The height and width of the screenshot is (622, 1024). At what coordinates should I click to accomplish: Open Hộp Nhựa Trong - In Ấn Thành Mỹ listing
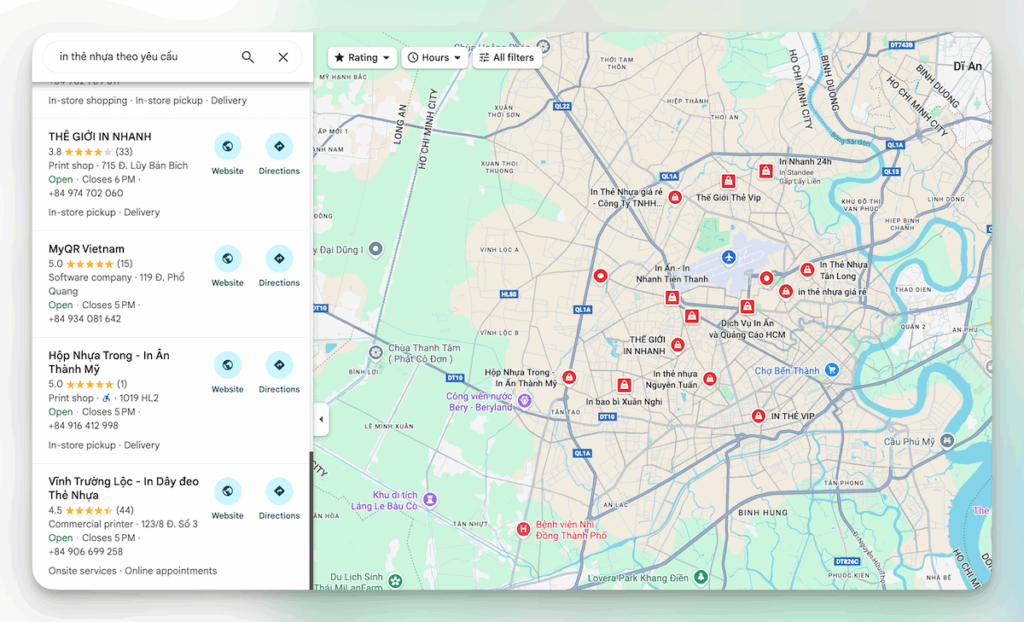point(108,362)
